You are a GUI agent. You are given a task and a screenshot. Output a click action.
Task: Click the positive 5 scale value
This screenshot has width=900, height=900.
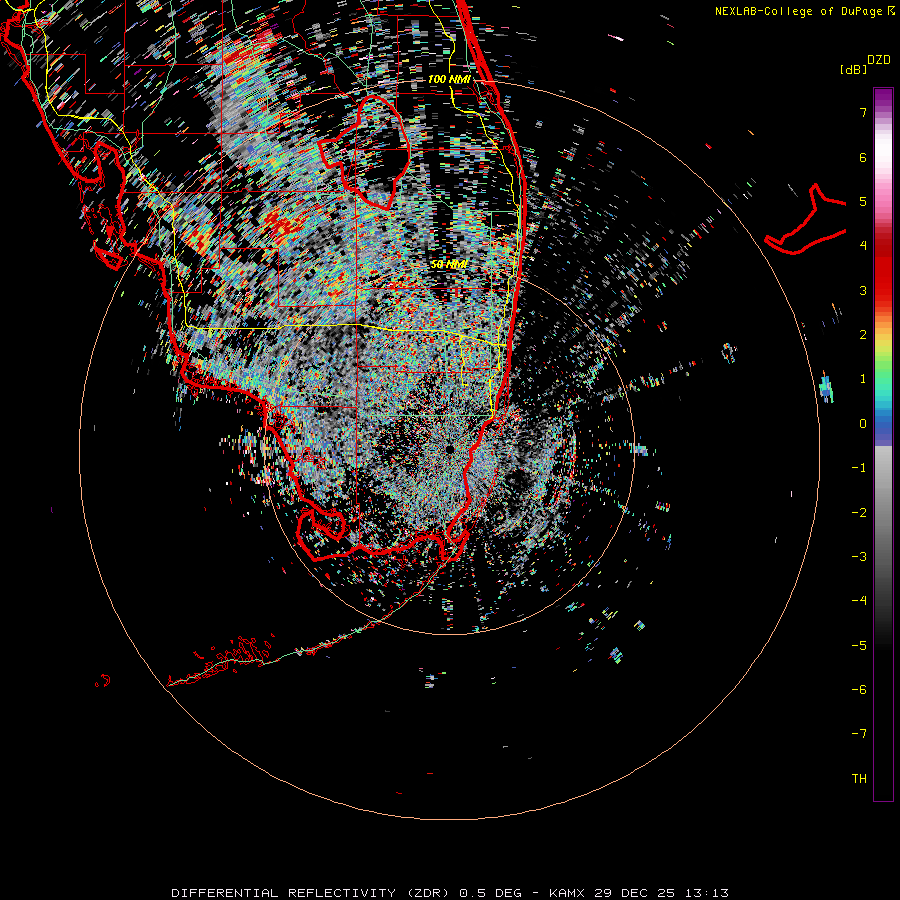coord(863,201)
